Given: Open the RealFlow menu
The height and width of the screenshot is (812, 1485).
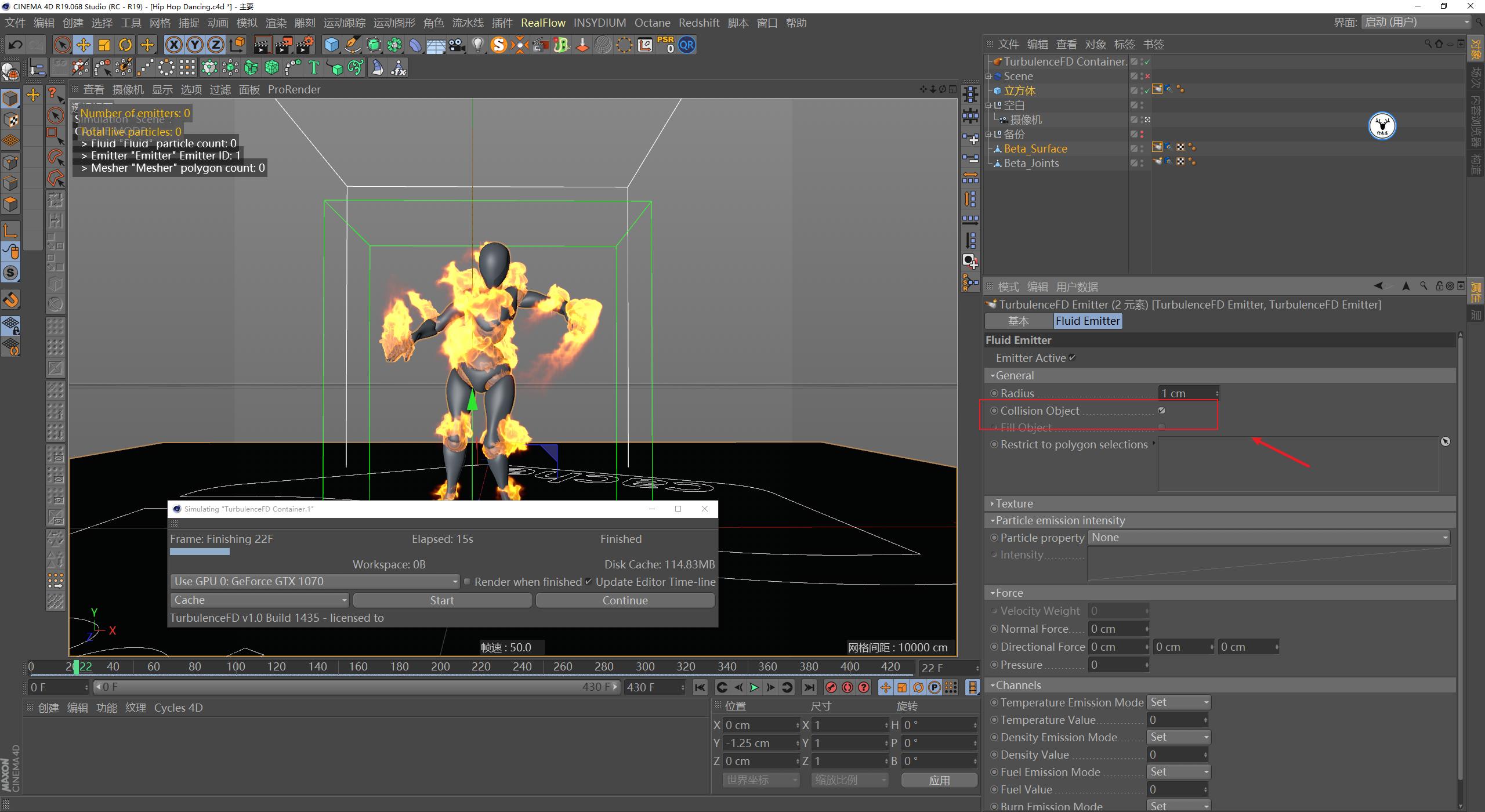Looking at the screenshot, I should (x=543, y=23).
